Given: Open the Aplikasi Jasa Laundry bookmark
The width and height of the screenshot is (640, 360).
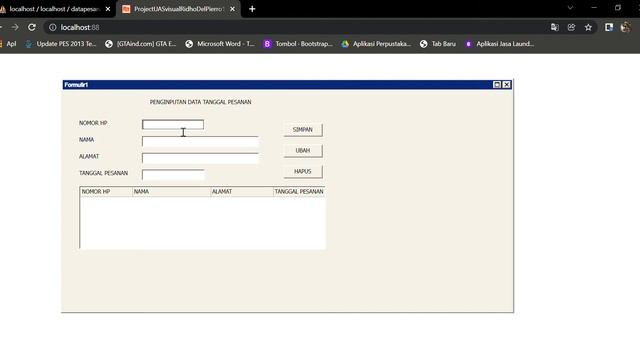Looking at the screenshot, I should (500, 44).
